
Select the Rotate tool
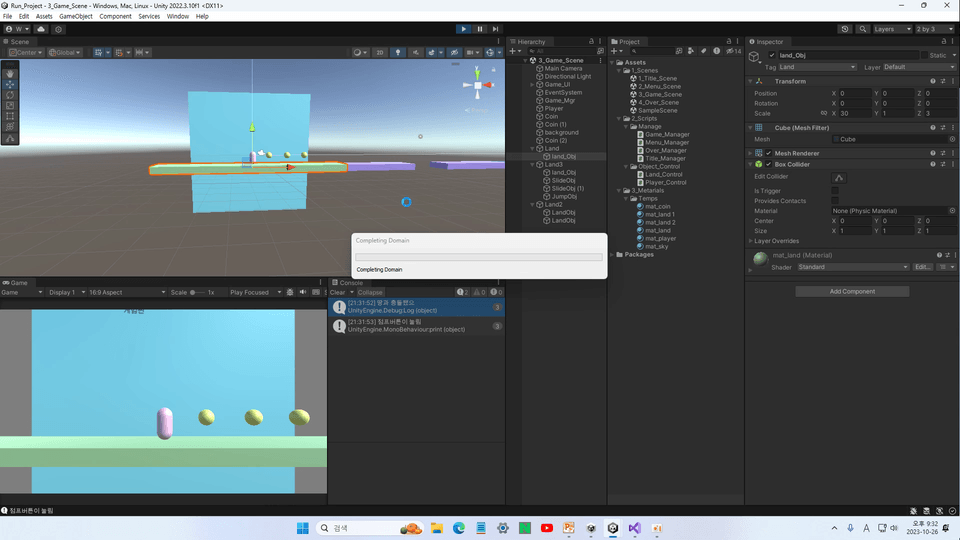coord(10,95)
